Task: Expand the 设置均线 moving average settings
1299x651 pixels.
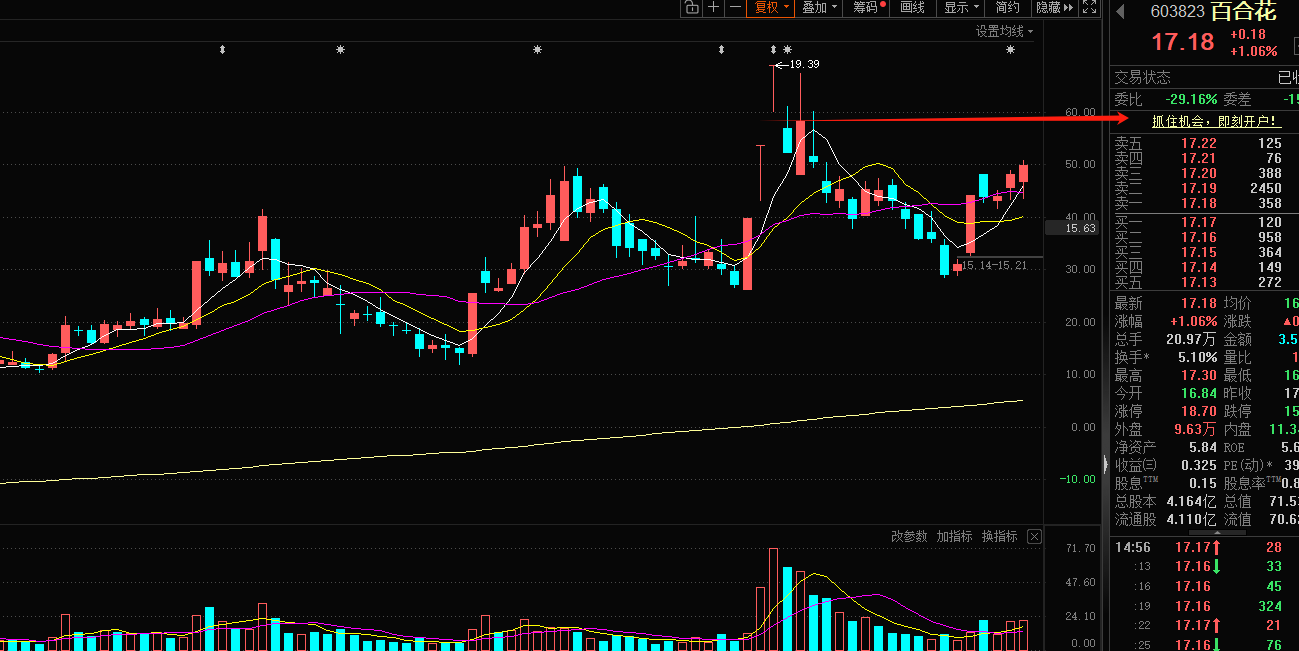Action: point(1004,31)
